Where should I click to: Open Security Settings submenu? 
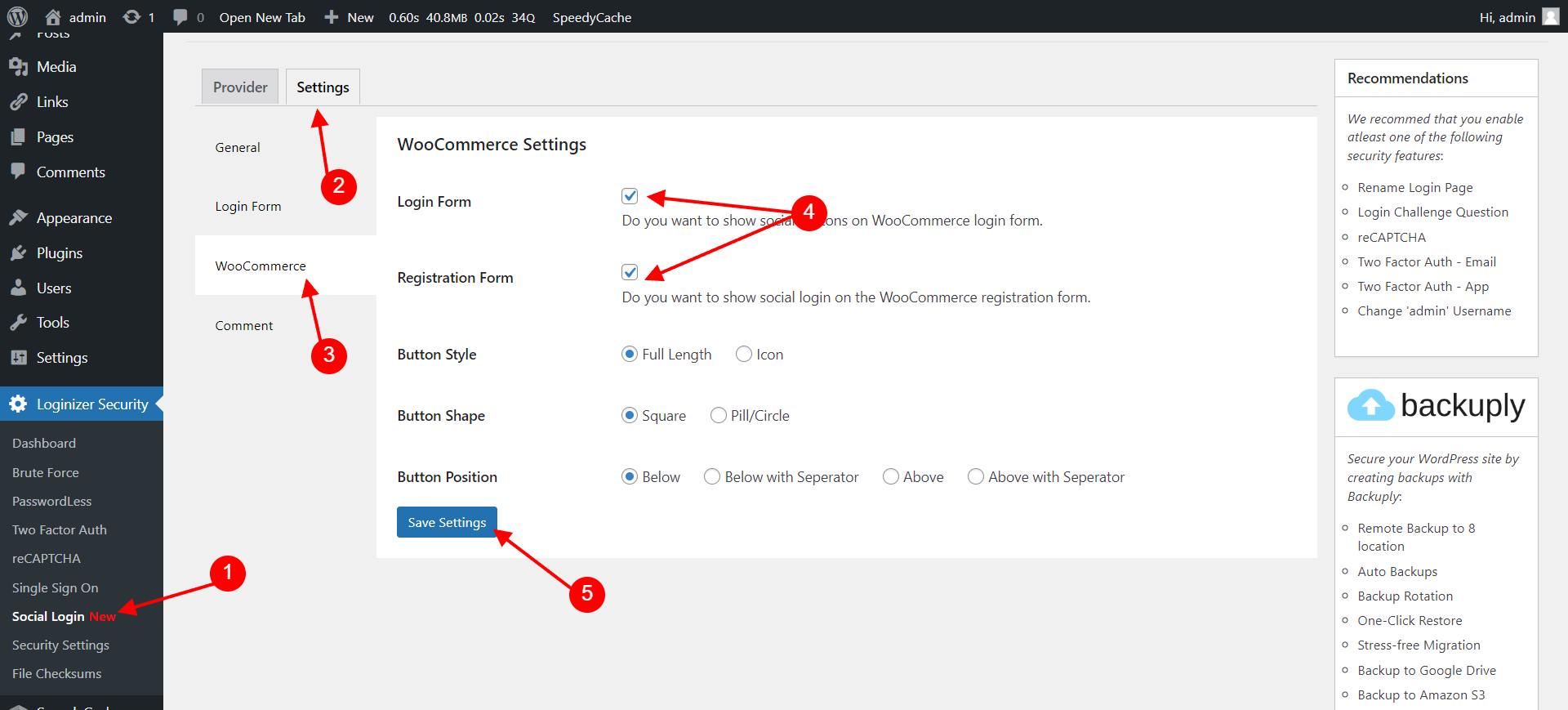pos(60,645)
